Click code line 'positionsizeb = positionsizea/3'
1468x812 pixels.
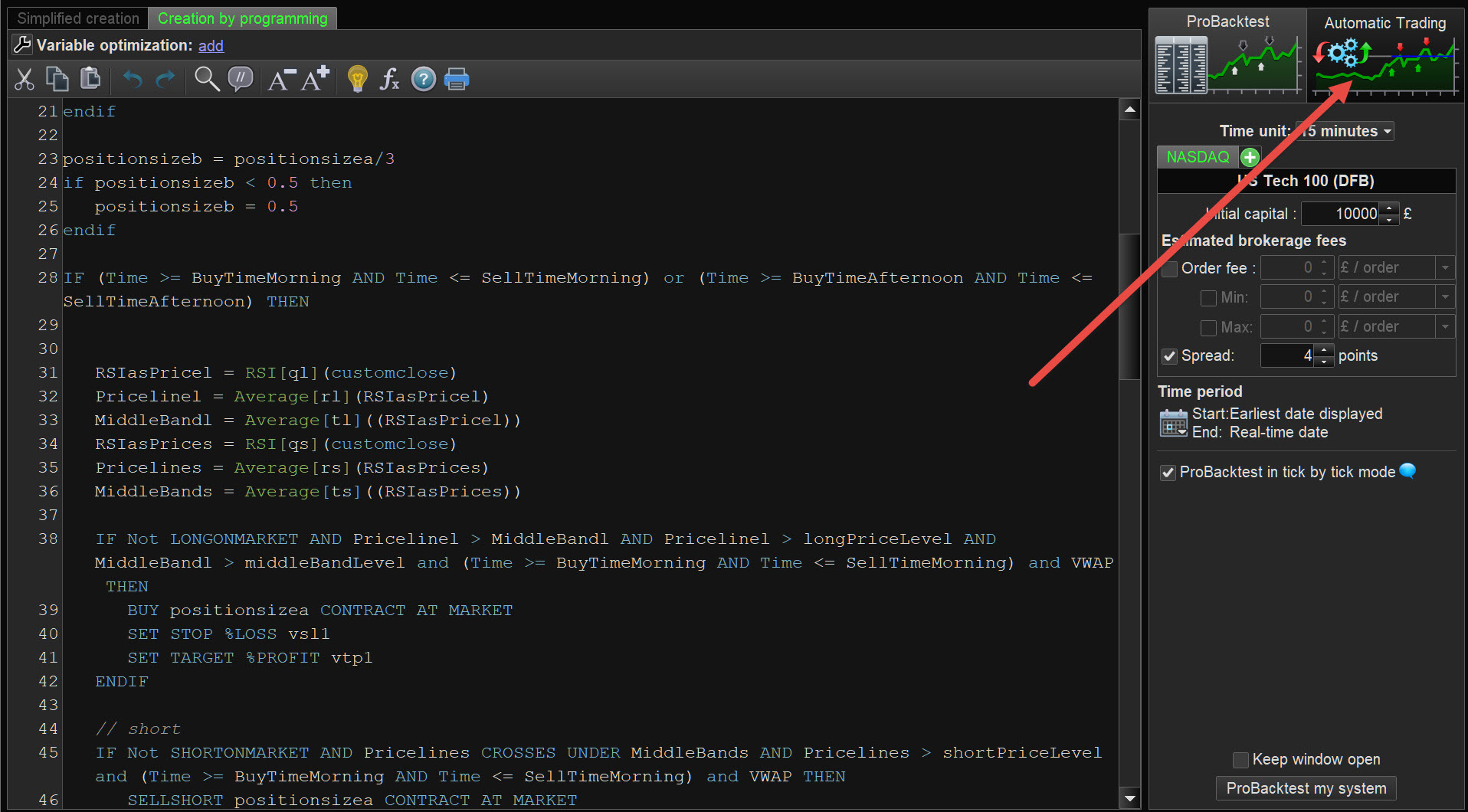[229, 159]
